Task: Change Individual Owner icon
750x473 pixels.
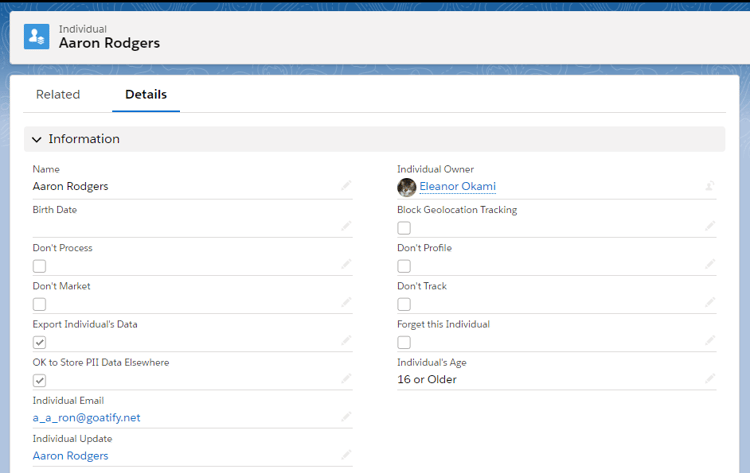Action: [710, 186]
